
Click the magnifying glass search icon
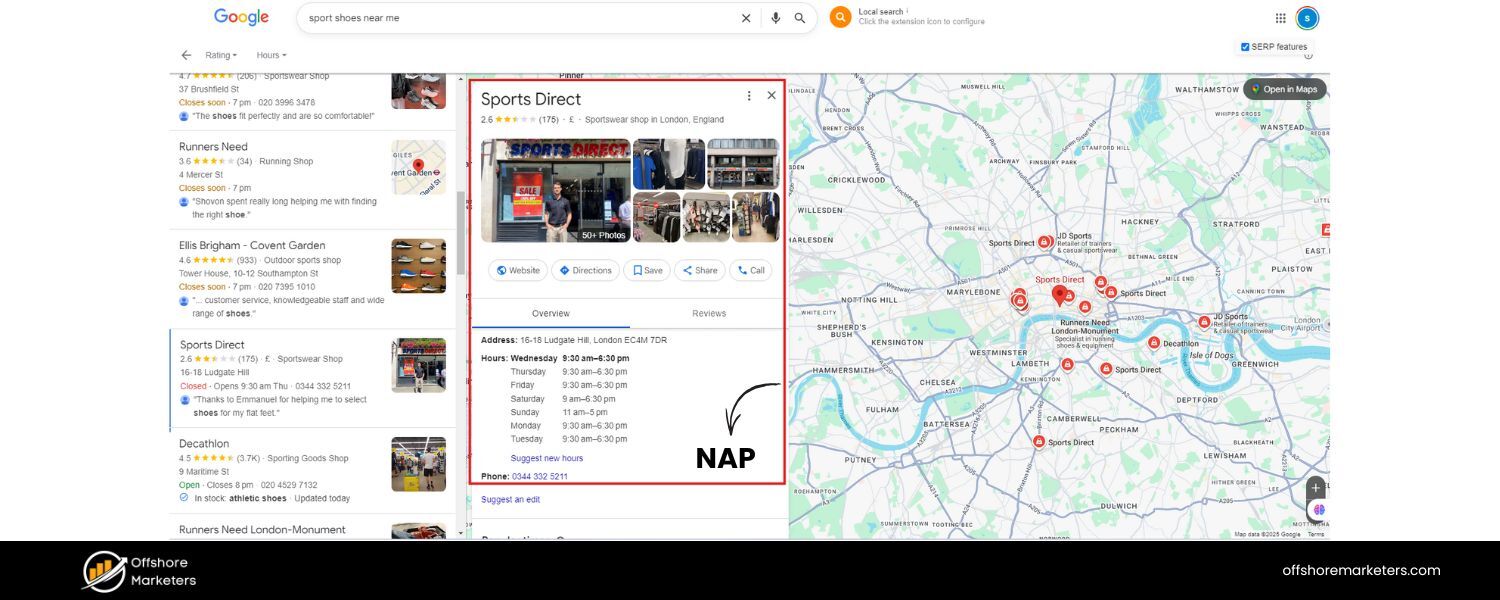point(800,18)
